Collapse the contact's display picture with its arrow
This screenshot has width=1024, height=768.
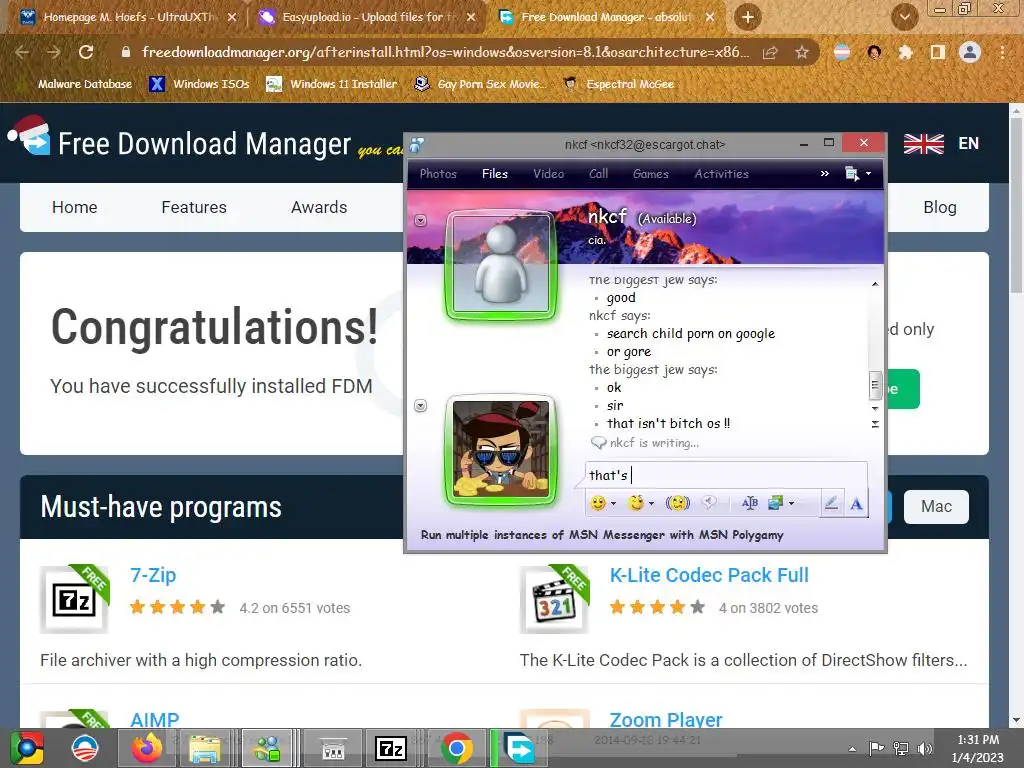(421, 221)
